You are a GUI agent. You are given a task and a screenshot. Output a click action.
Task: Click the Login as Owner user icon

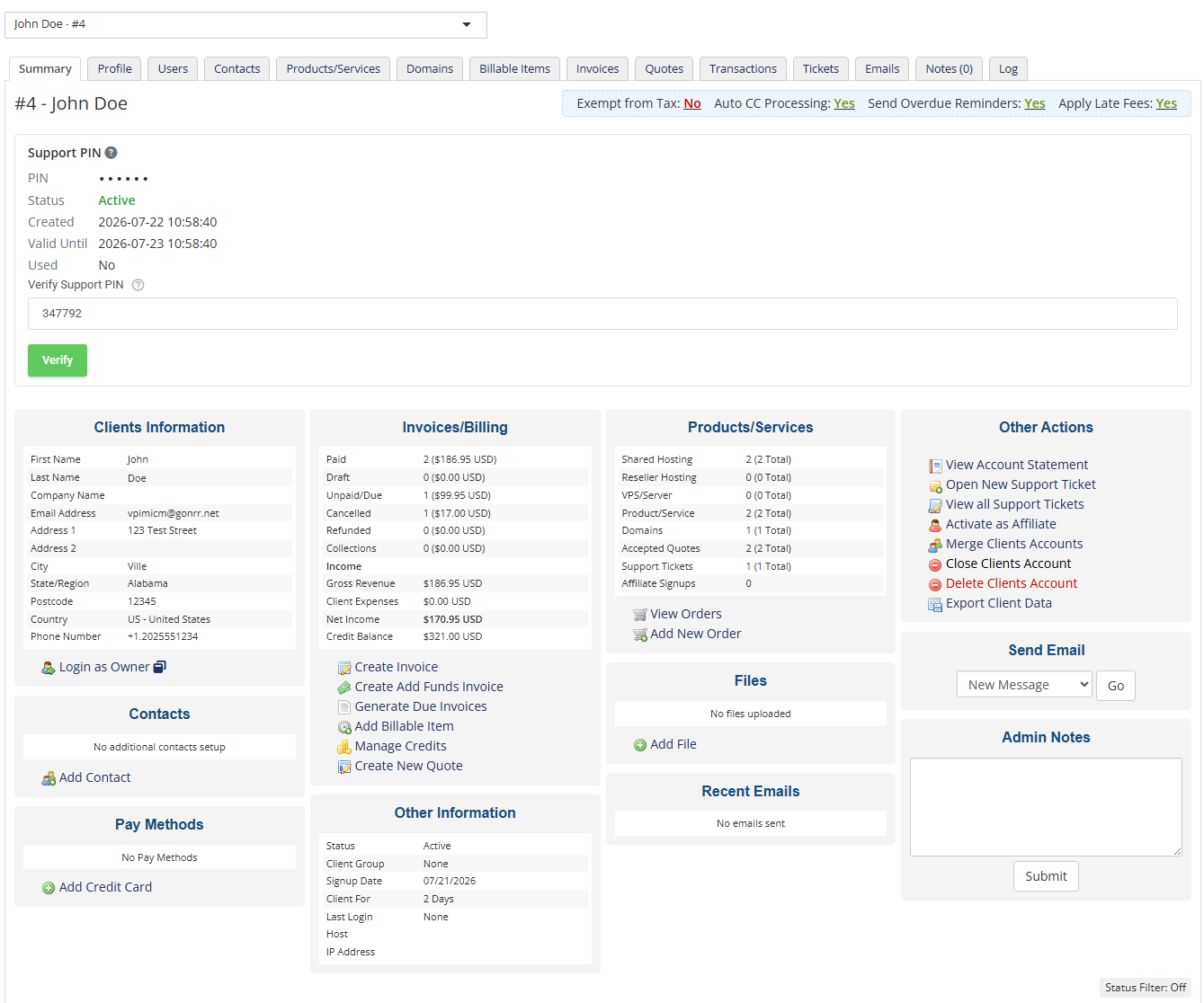point(49,668)
